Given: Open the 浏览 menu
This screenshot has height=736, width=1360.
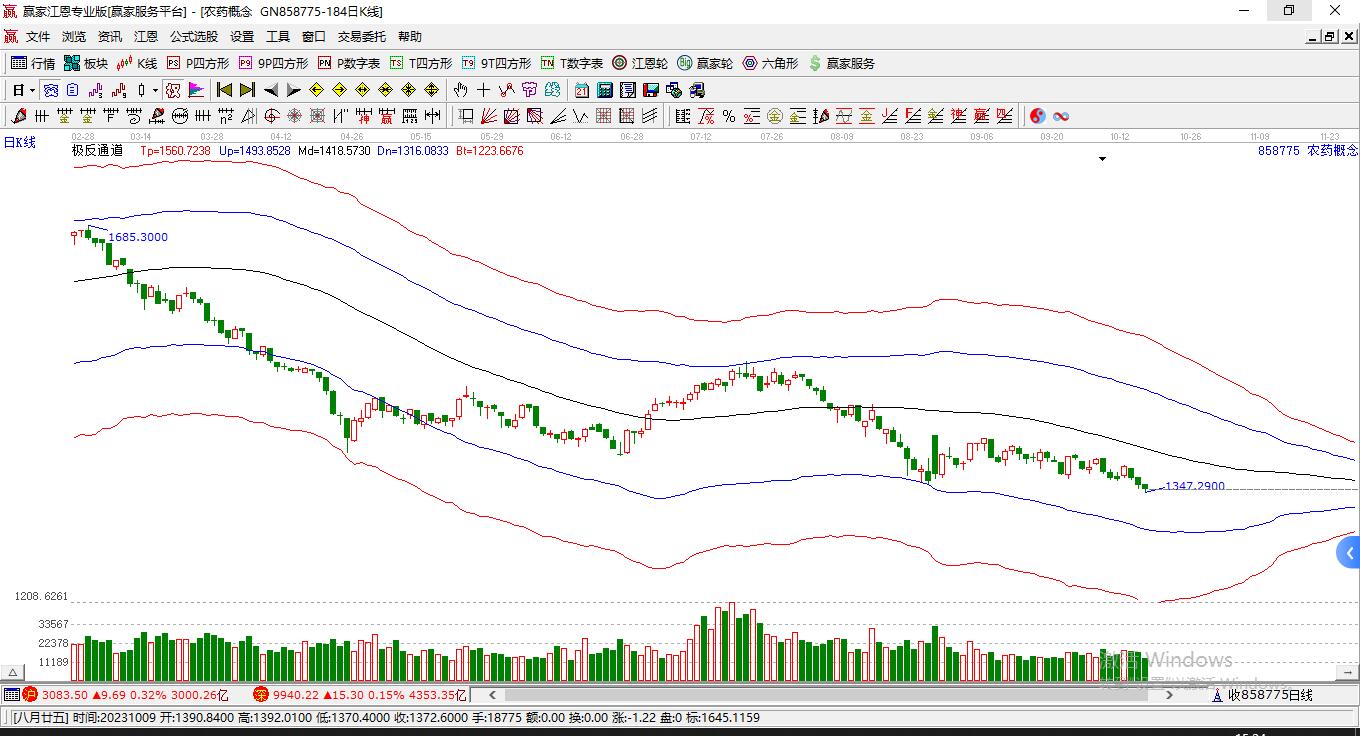Looking at the screenshot, I should tap(74, 36).
